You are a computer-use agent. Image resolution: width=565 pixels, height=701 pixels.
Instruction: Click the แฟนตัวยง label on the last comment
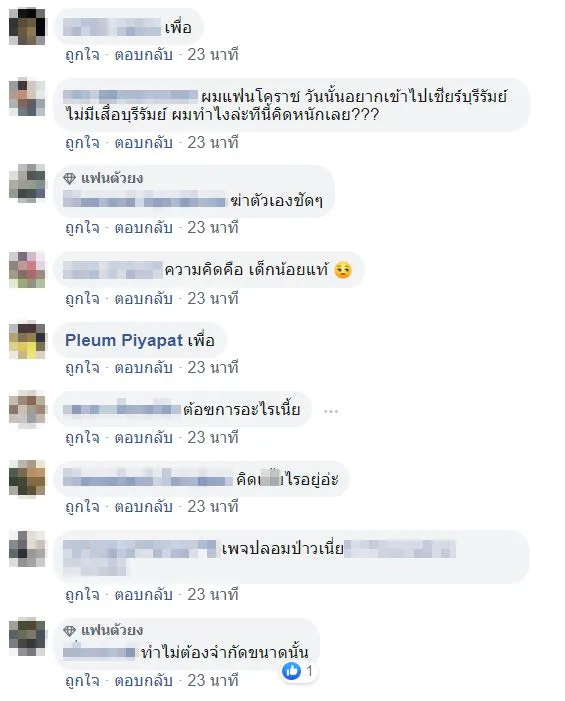(112, 631)
